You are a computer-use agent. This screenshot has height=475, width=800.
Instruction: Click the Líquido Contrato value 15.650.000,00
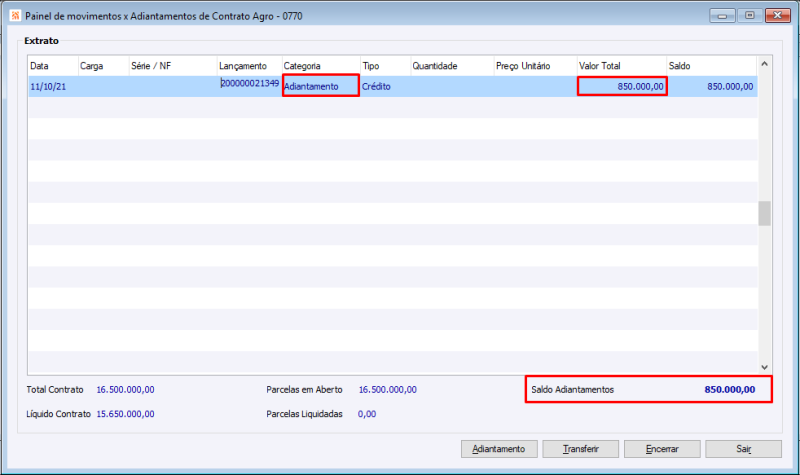click(x=126, y=414)
